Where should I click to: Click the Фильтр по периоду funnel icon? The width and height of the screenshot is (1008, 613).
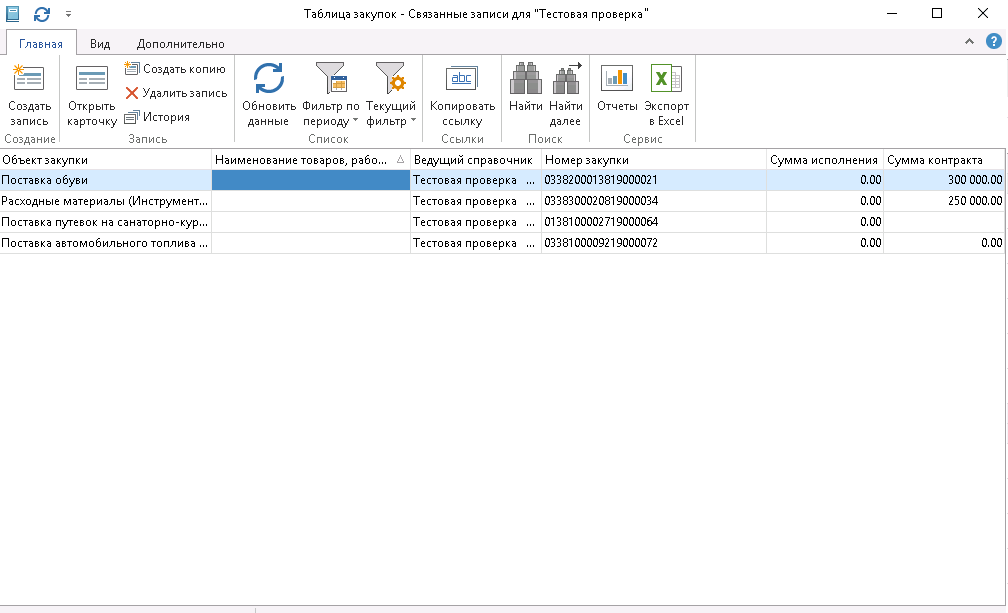[331, 78]
